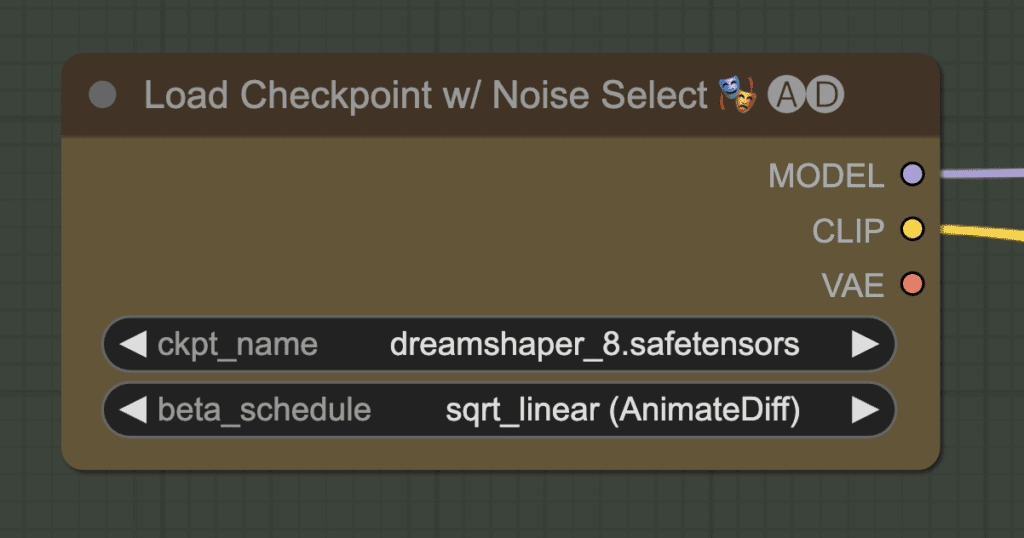This screenshot has width=1024, height=538.
Task: Click the ckpt_name field label
Action: pos(237,345)
